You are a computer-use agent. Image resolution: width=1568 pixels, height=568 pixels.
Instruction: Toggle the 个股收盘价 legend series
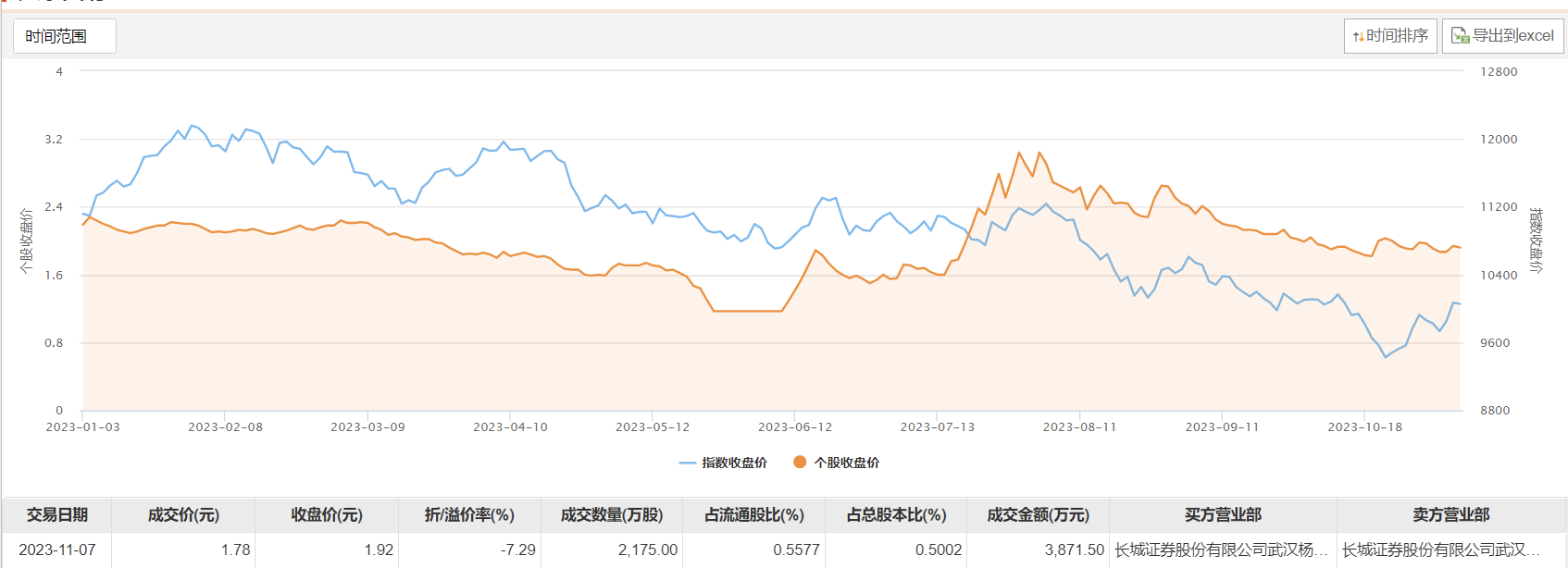846,463
